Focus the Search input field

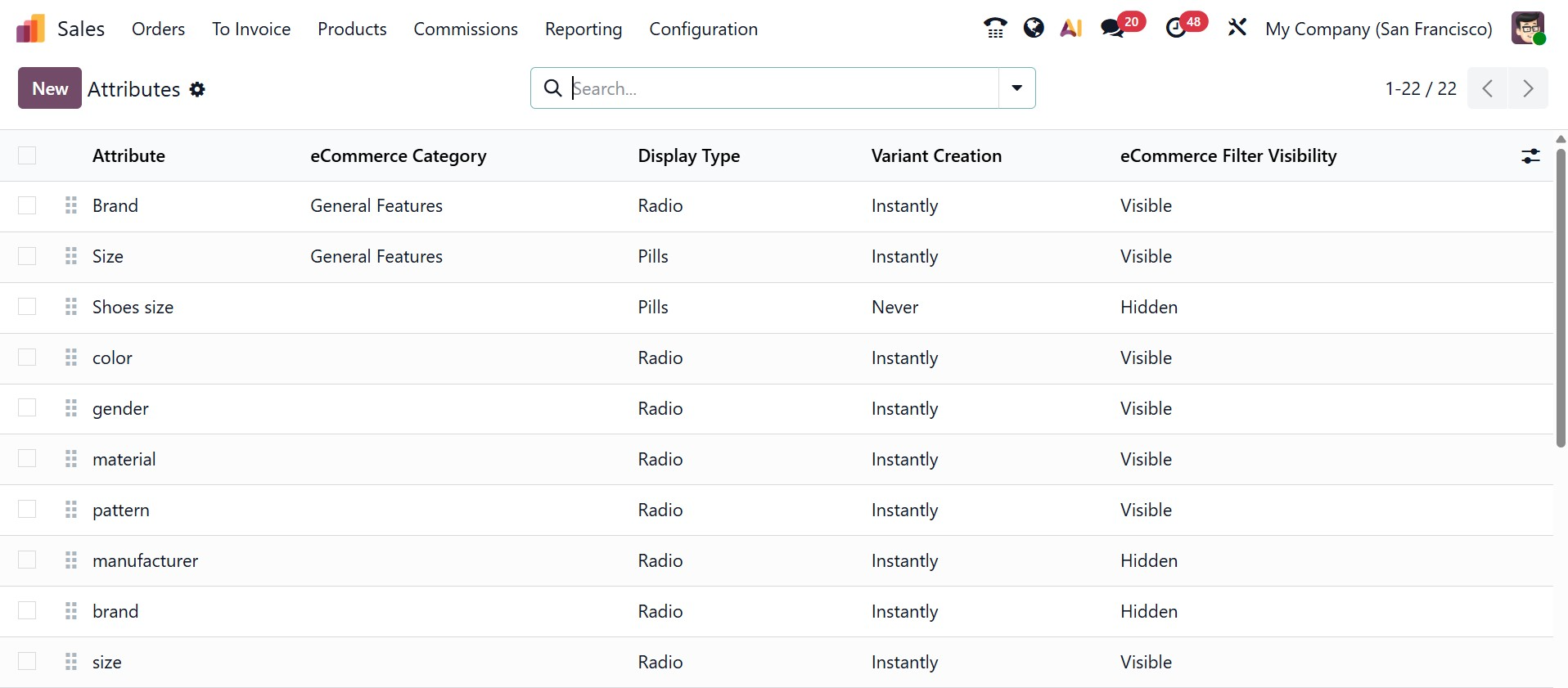[782, 88]
